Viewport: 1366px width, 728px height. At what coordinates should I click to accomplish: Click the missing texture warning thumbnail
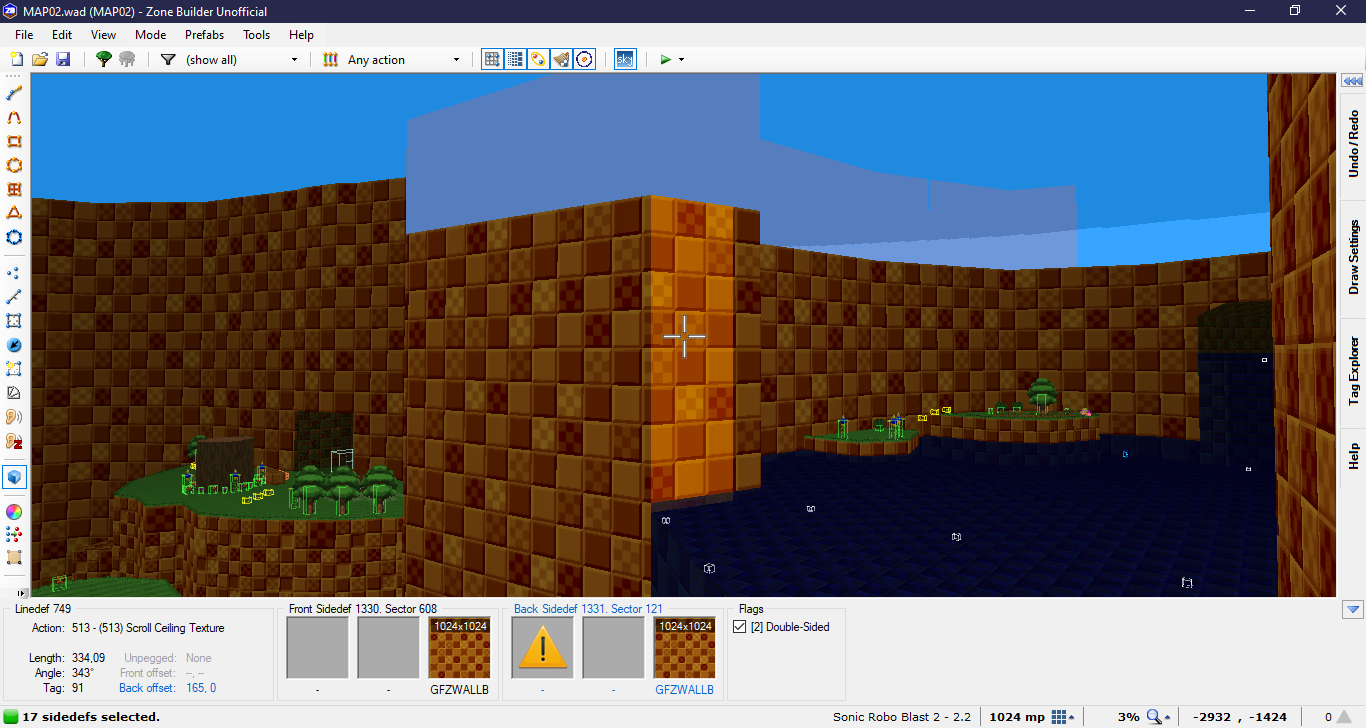coord(542,648)
